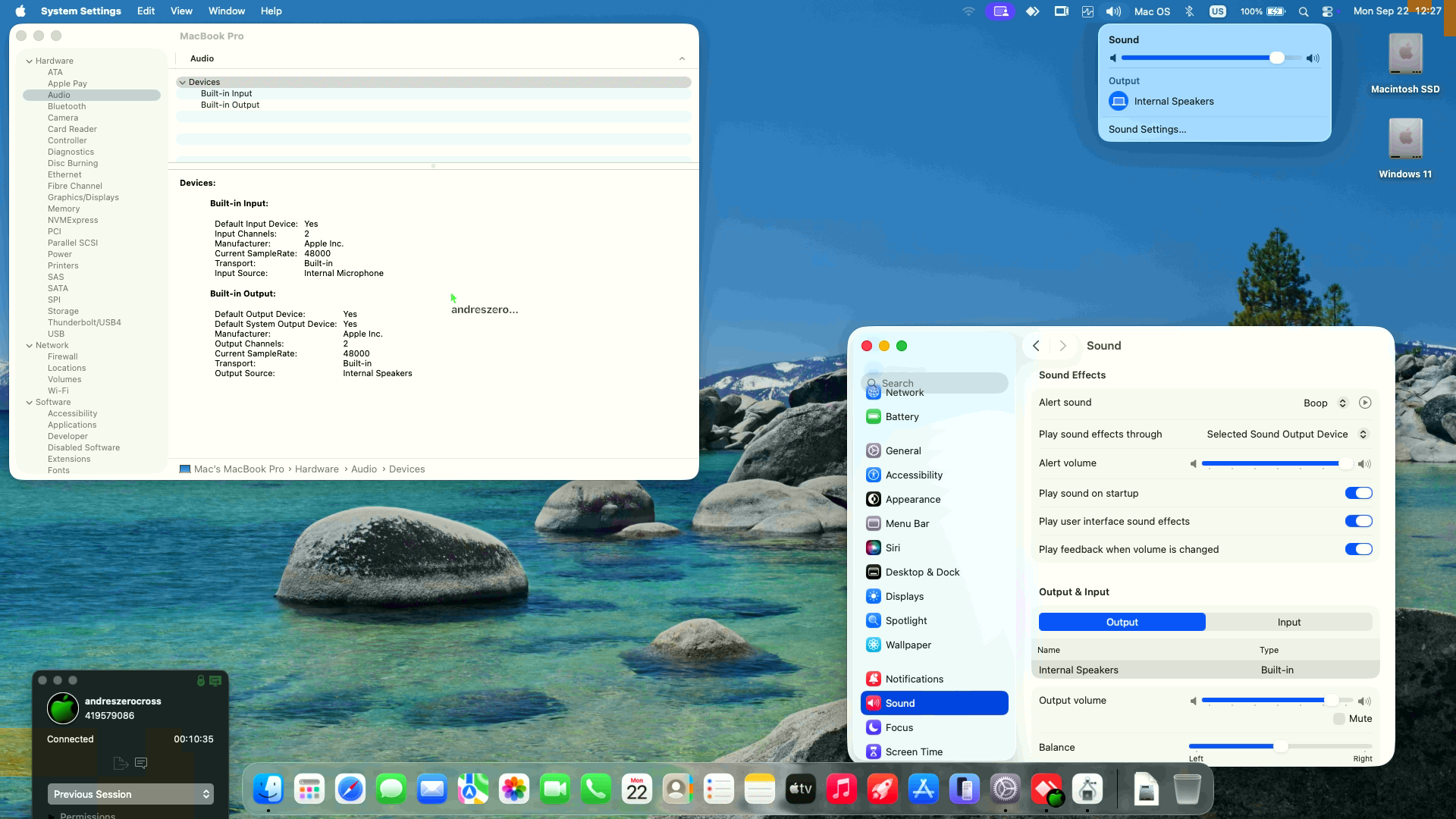Toggle Play feedback when volume is changed

(1359, 549)
